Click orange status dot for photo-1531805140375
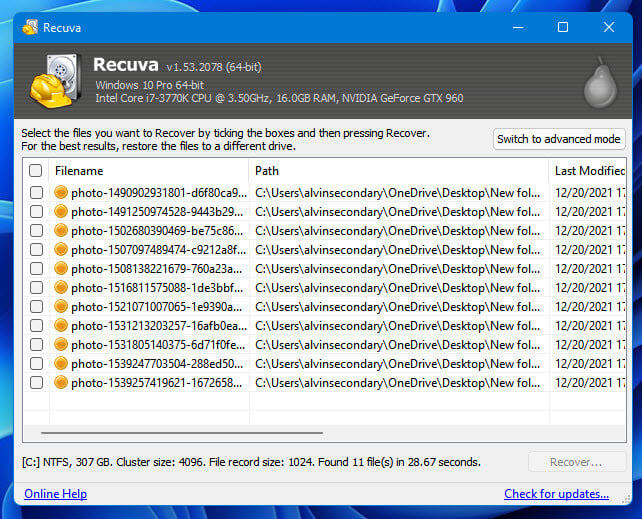The height and width of the screenshot is (519, 642). pos(61,344)
